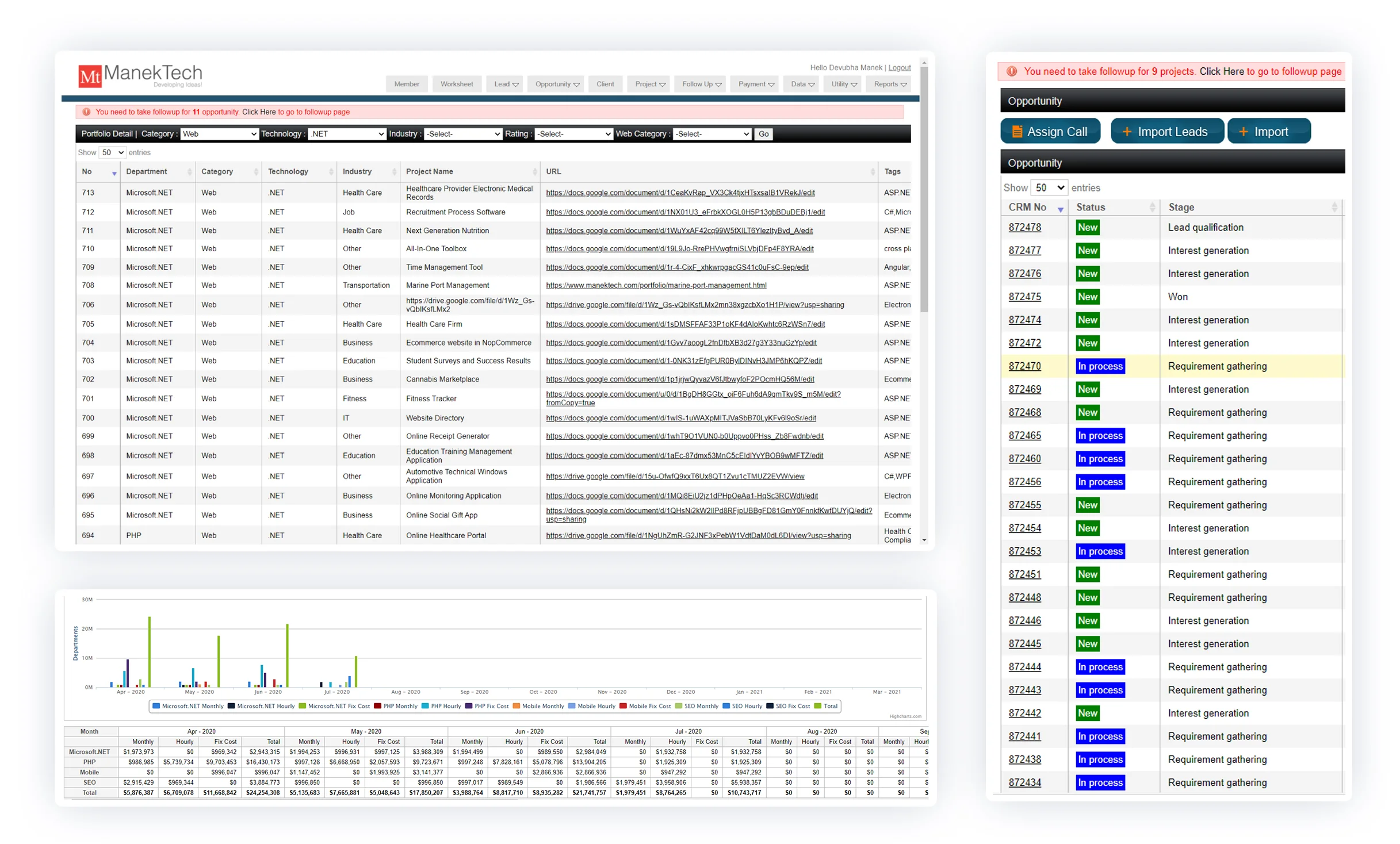1400x844 pixels.
Task: Open the Technology dropdown set to .NET
Action: 347,135
